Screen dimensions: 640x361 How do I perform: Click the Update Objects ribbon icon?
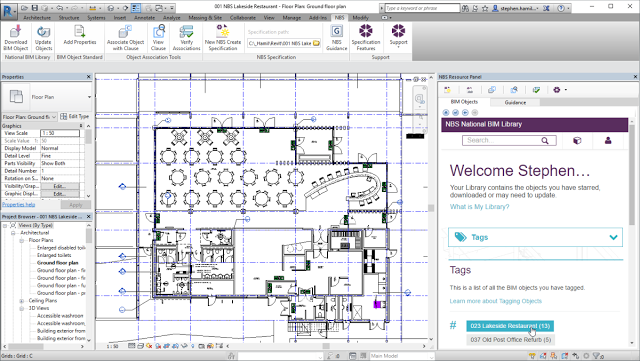pos(43,38)
